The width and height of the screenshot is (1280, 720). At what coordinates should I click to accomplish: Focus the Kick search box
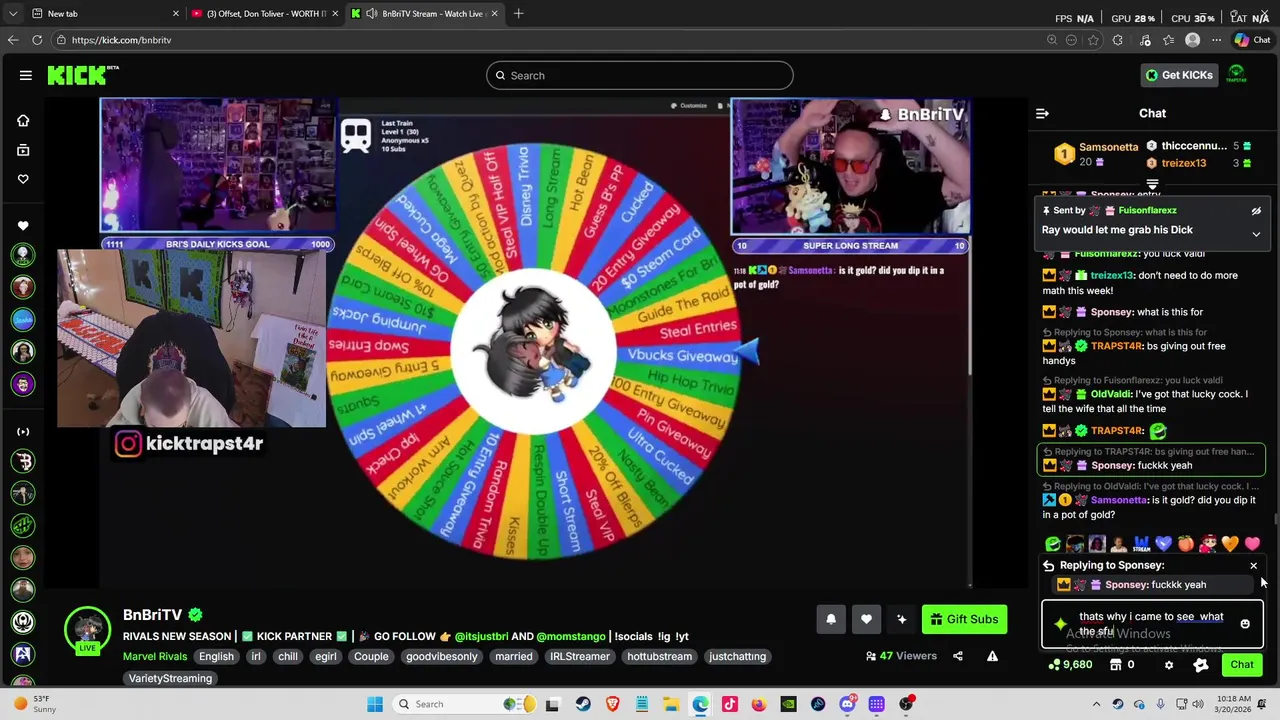pyautogui.click(x=640, y=75)
